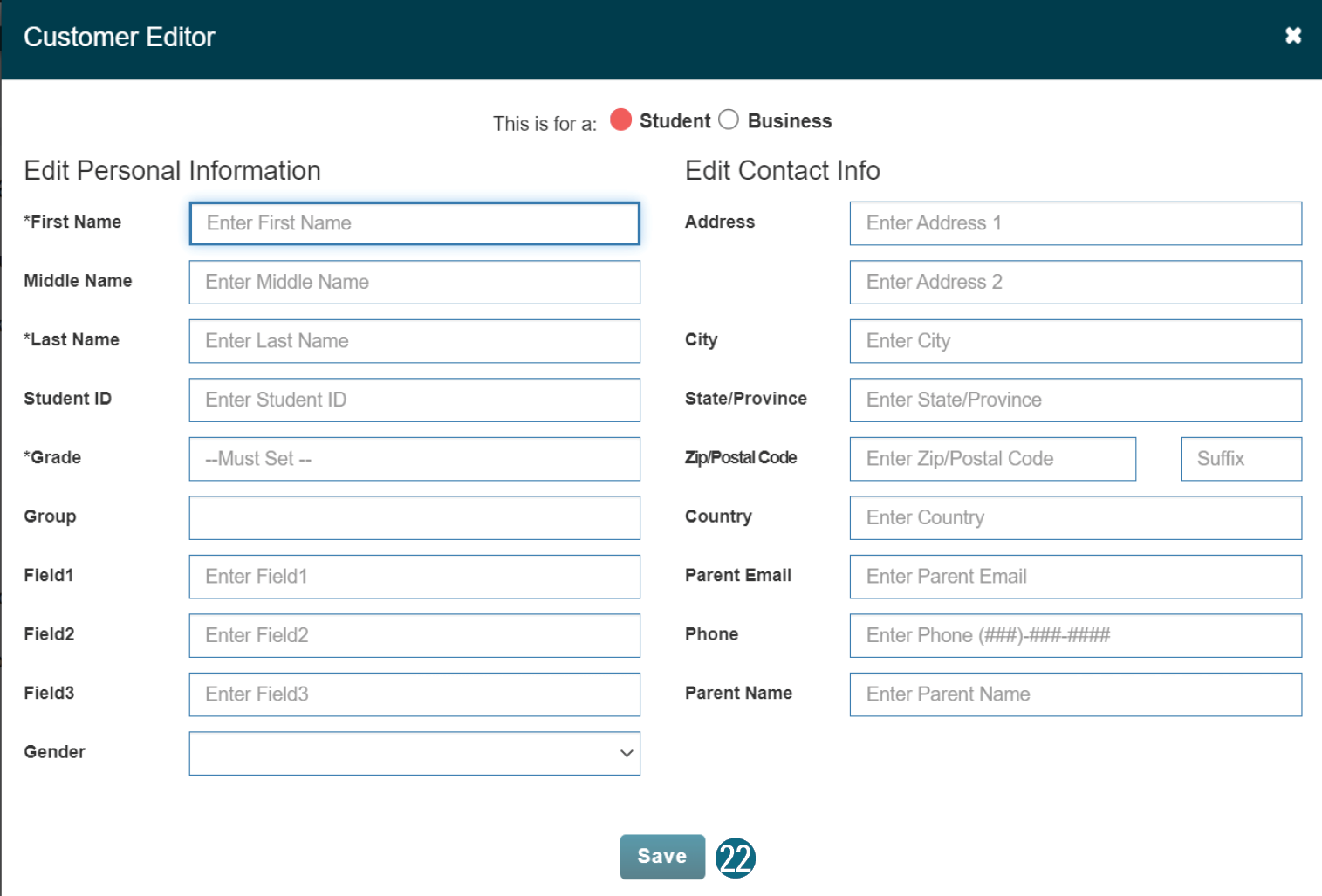Select the Student radio button
Screen dimensions: 1322x896
[x=620, y=120]
